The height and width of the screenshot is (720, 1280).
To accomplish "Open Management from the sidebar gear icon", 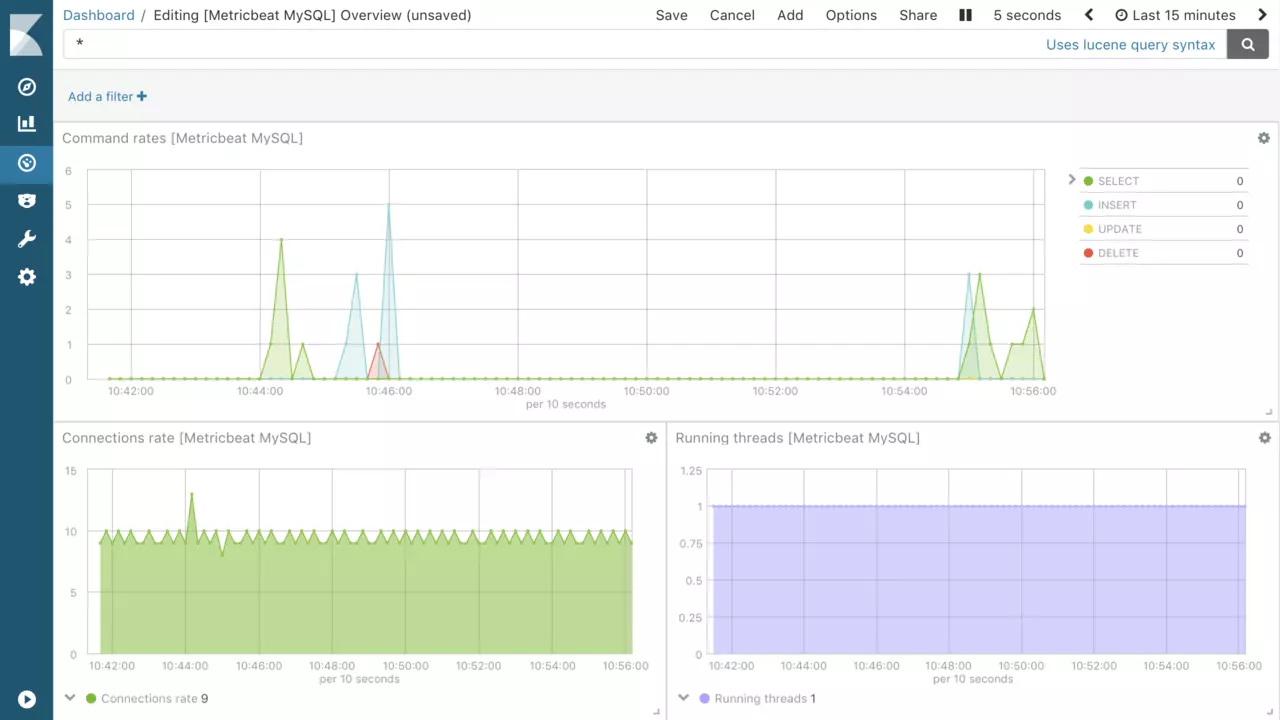I will coord(27,277).
